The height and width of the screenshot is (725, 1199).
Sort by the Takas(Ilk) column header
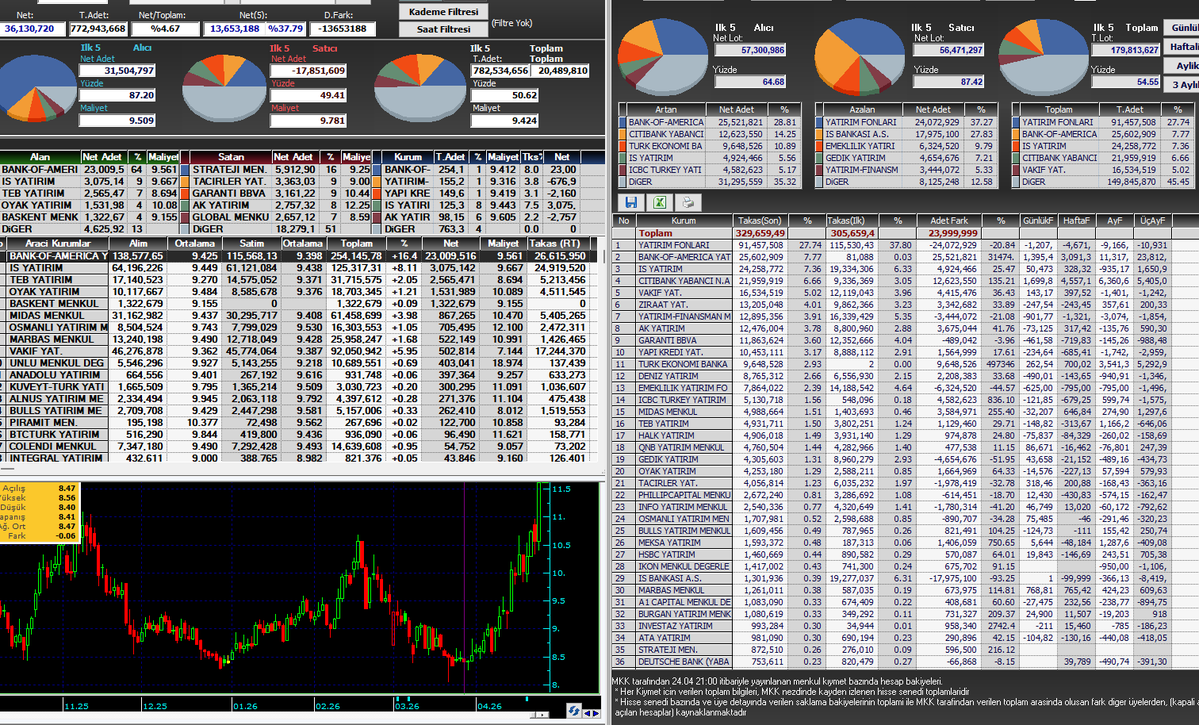pyautogui.click(x=850, y=220)
